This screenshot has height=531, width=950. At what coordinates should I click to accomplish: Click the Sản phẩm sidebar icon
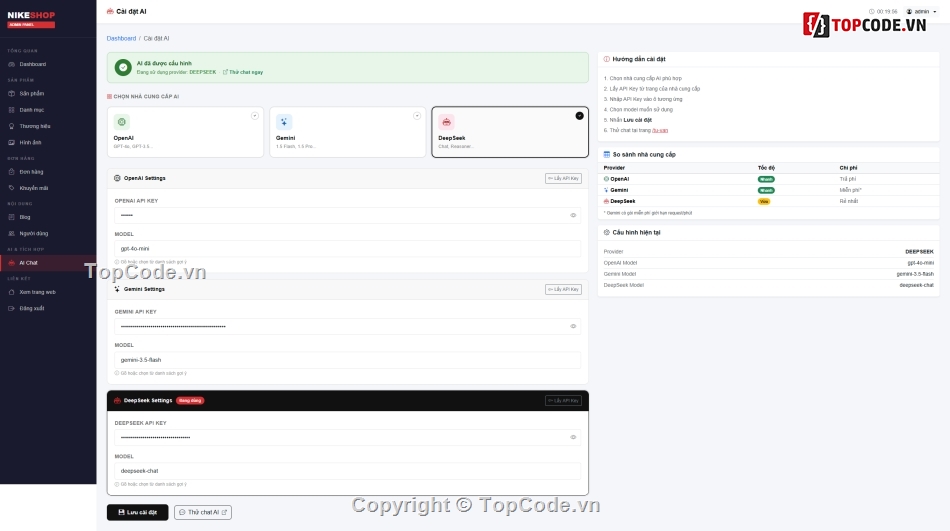coord(12,93)
